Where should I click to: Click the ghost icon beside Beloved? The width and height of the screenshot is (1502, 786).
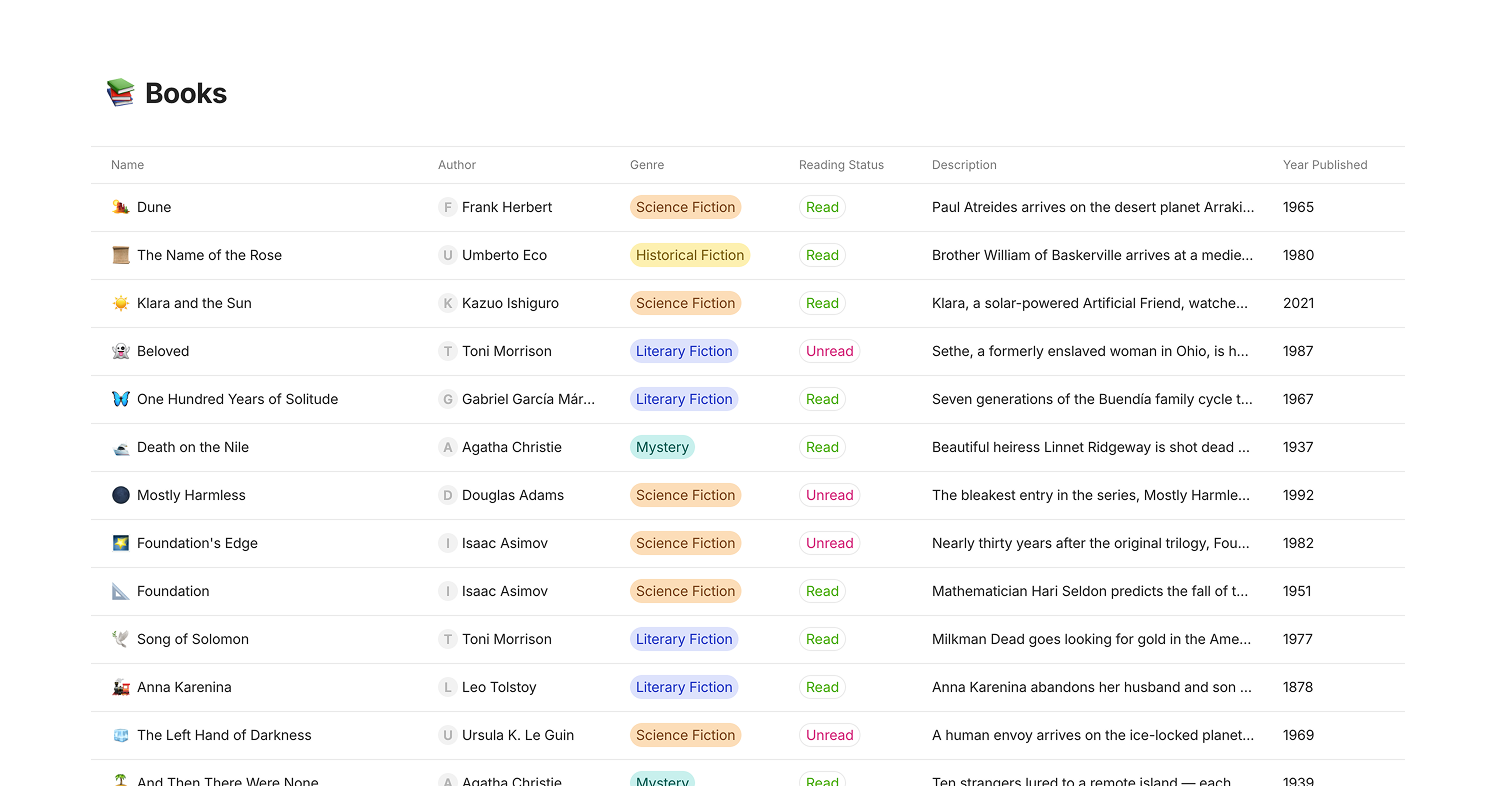point(121,351)
